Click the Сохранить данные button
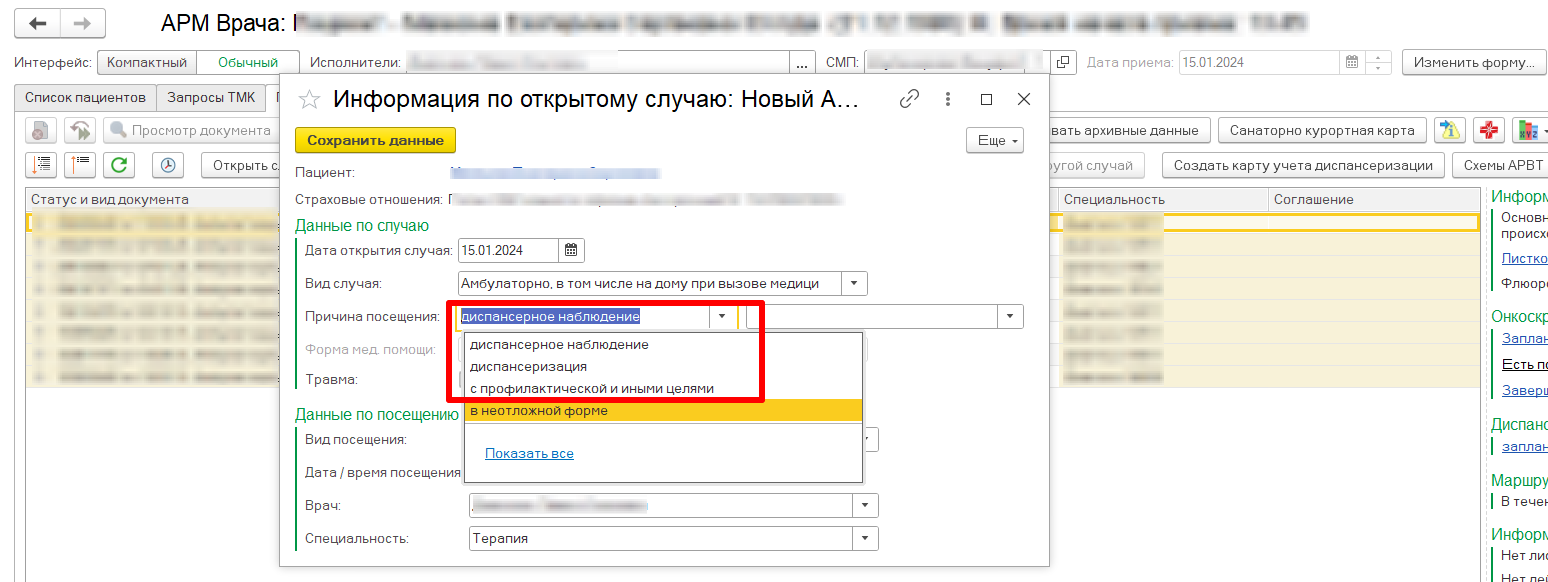This screenshot has height=582, width=1548. click(x=375, y=141)
